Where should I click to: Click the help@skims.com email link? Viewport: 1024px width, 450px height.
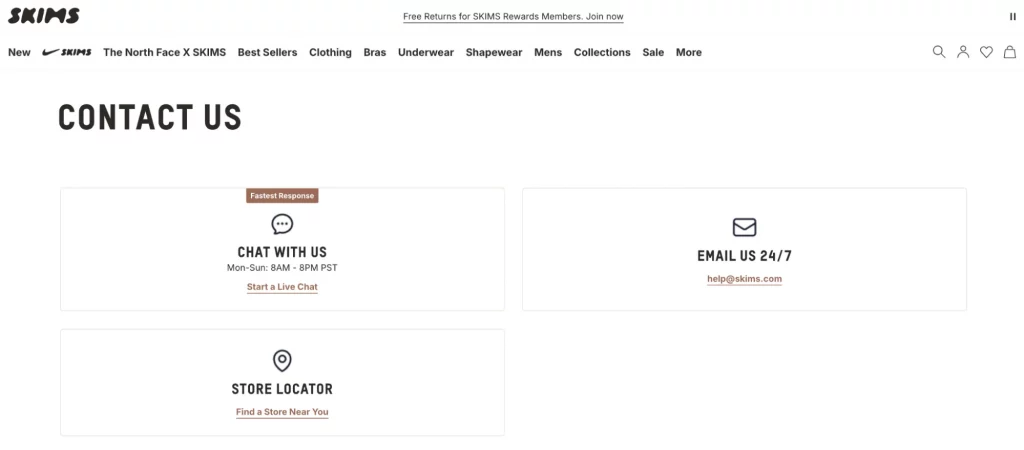(x=744, y=279)
